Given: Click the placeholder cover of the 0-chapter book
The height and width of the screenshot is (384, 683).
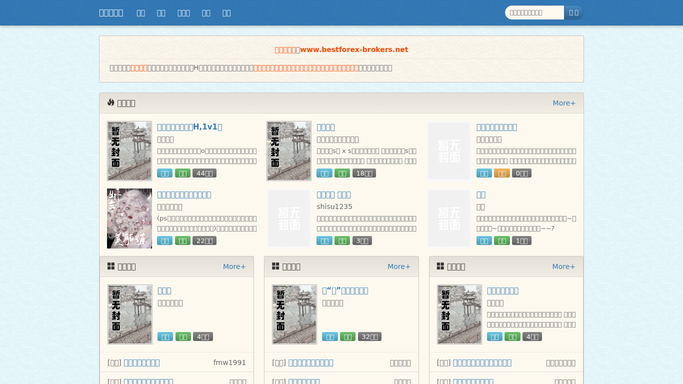Looking at the screenshot, I should point(449,151).
